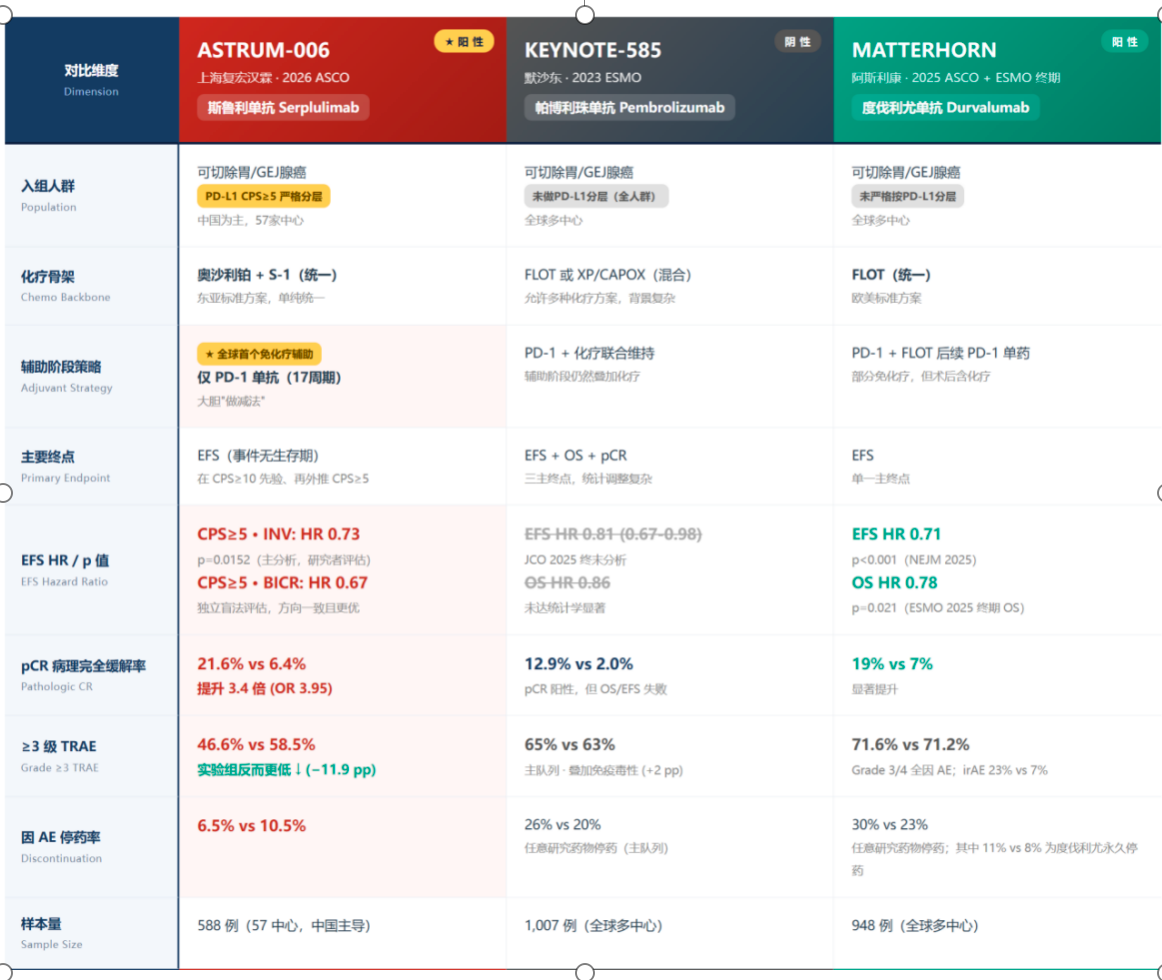The height and width of the screenshot is (980, 1162).
Task: Click the 斯鲁利单抗 Serplulimab drug pill
Action: [x=283, y=107]
